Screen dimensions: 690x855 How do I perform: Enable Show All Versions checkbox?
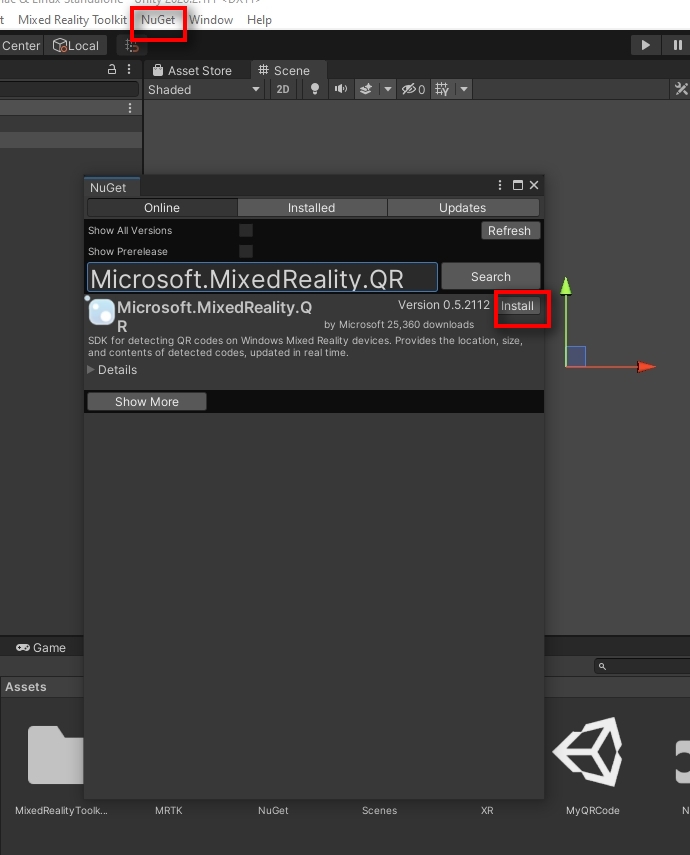[246, 230]
